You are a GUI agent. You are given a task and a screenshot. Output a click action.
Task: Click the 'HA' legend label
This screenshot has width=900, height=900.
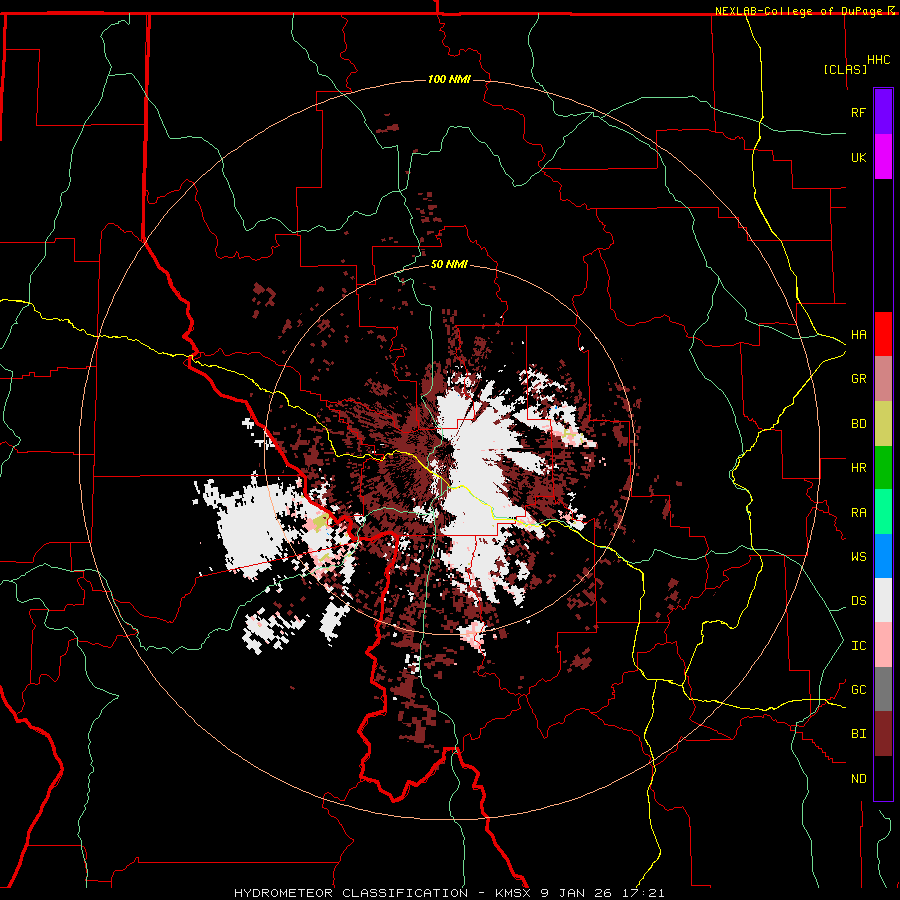[x=858, y=335]
